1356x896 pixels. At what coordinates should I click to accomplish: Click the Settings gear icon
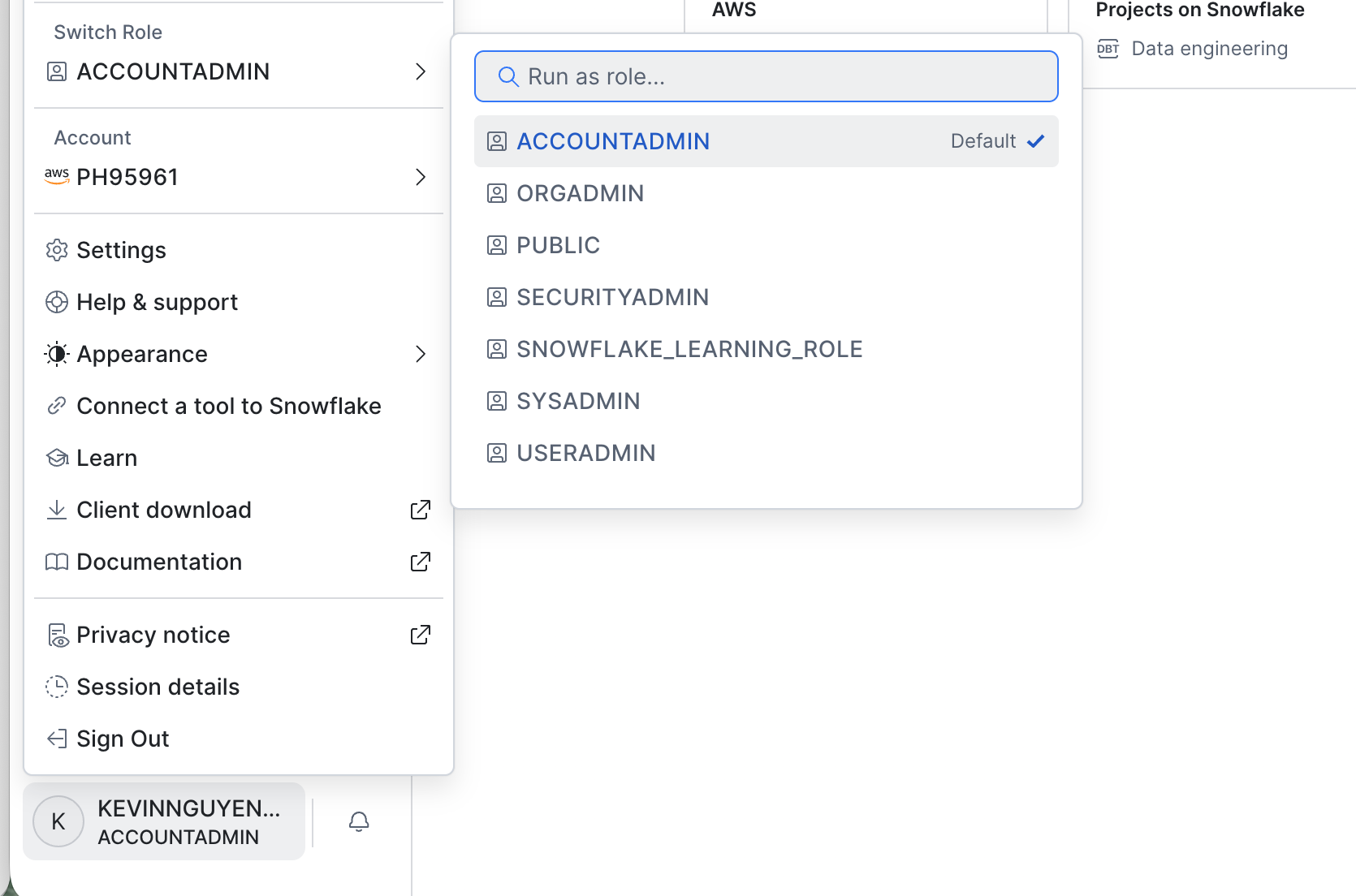pos(57,250)
